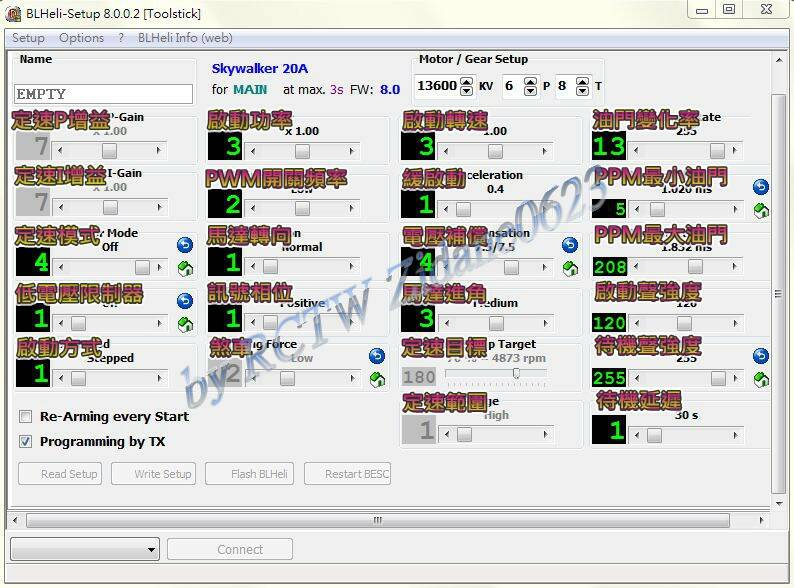Click right arrow of PWM開關頻率 slider
This screenshot has width=794, height=588.
tap(351, 208)
